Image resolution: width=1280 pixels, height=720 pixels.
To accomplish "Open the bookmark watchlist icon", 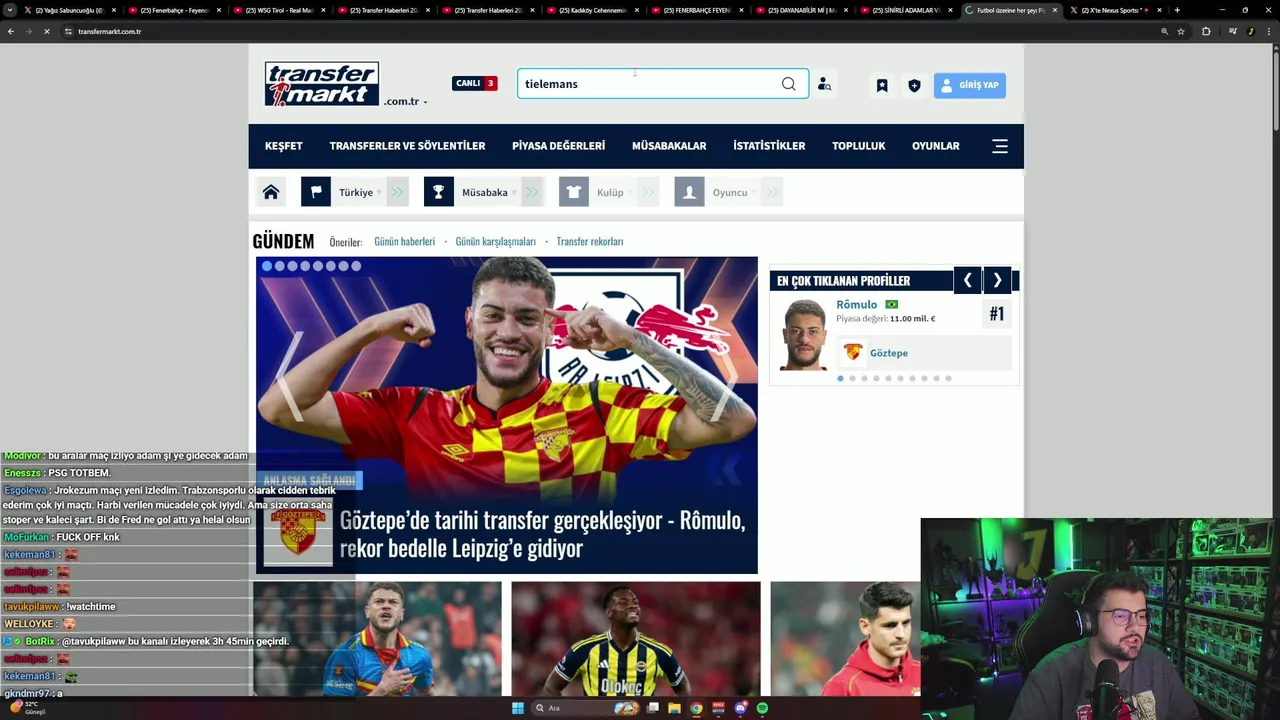I will (882, 85).
